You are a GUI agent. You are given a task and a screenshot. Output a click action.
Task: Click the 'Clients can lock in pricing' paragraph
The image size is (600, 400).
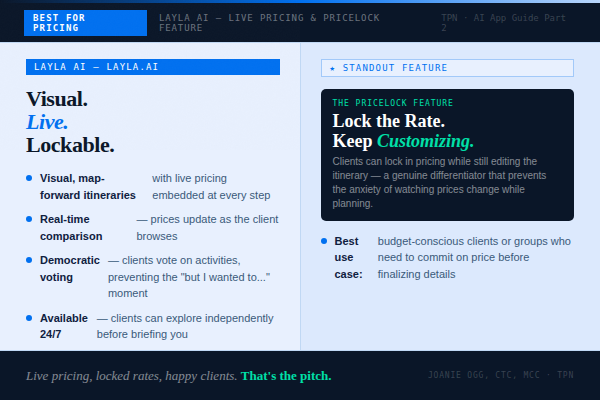(439, 182)
